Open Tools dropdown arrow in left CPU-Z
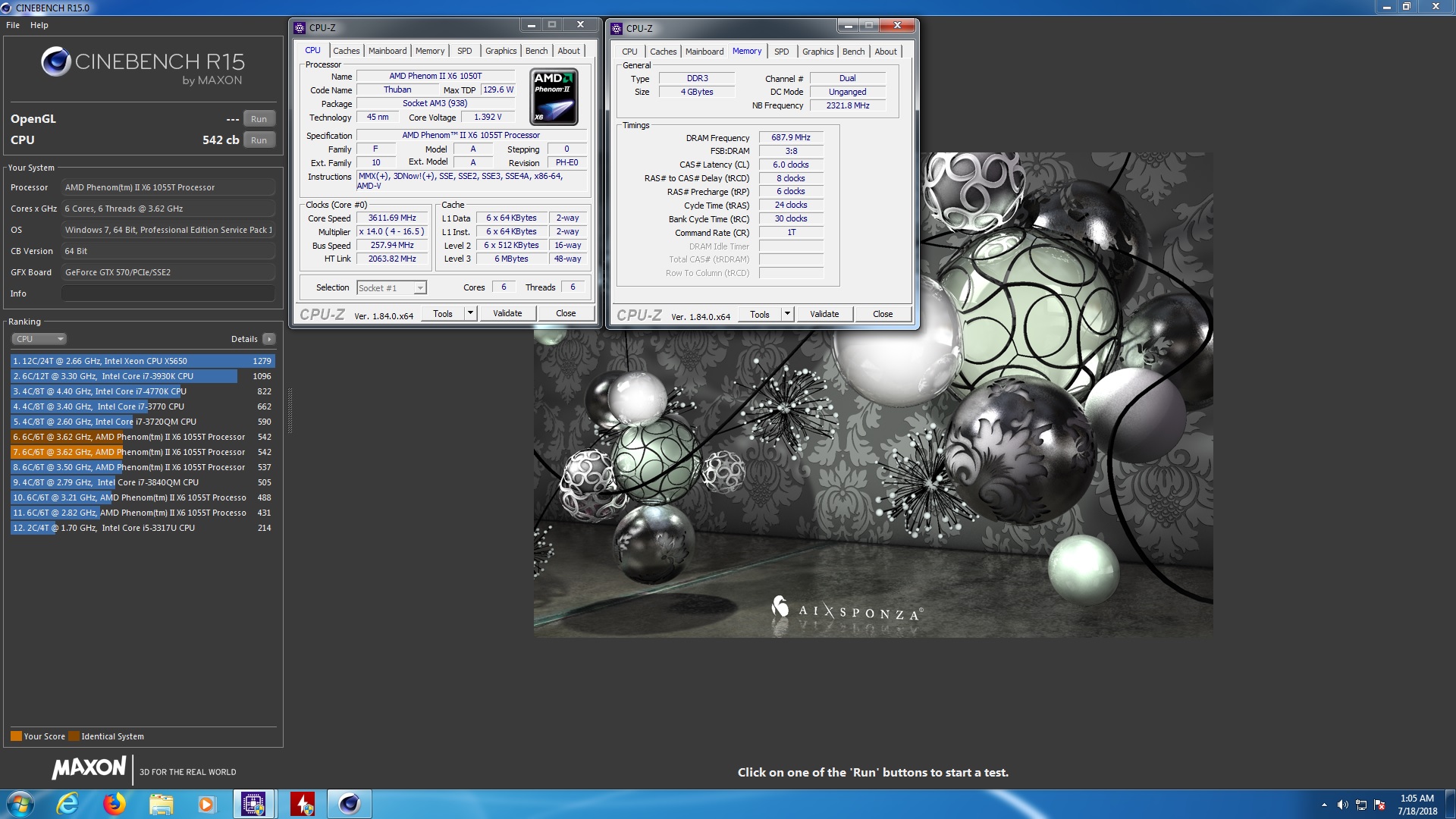 point(470,313)
